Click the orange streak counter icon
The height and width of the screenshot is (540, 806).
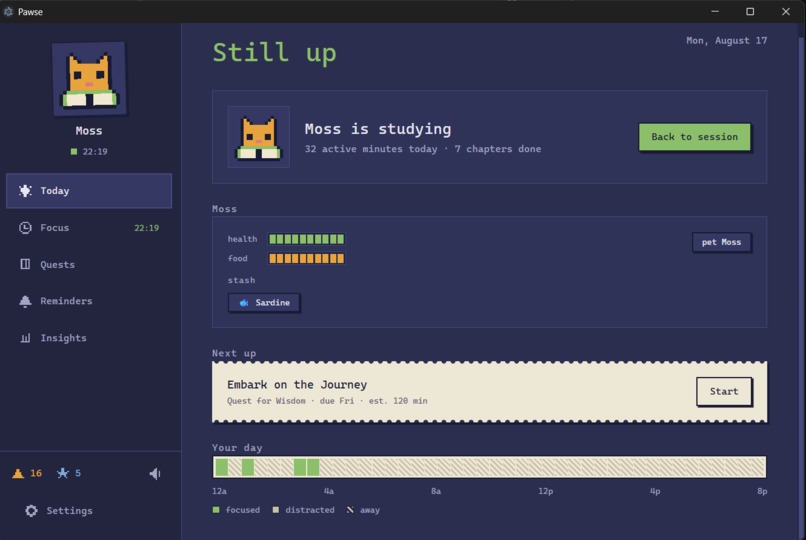pos(18,473)
